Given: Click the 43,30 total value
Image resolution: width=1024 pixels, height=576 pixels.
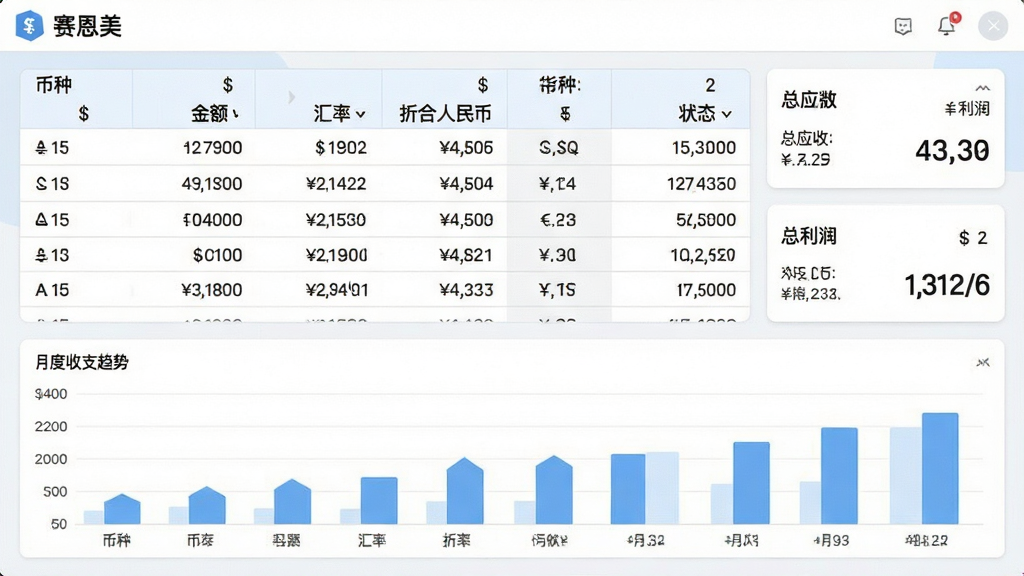Looking at the screenshot, I should point(952,151).
